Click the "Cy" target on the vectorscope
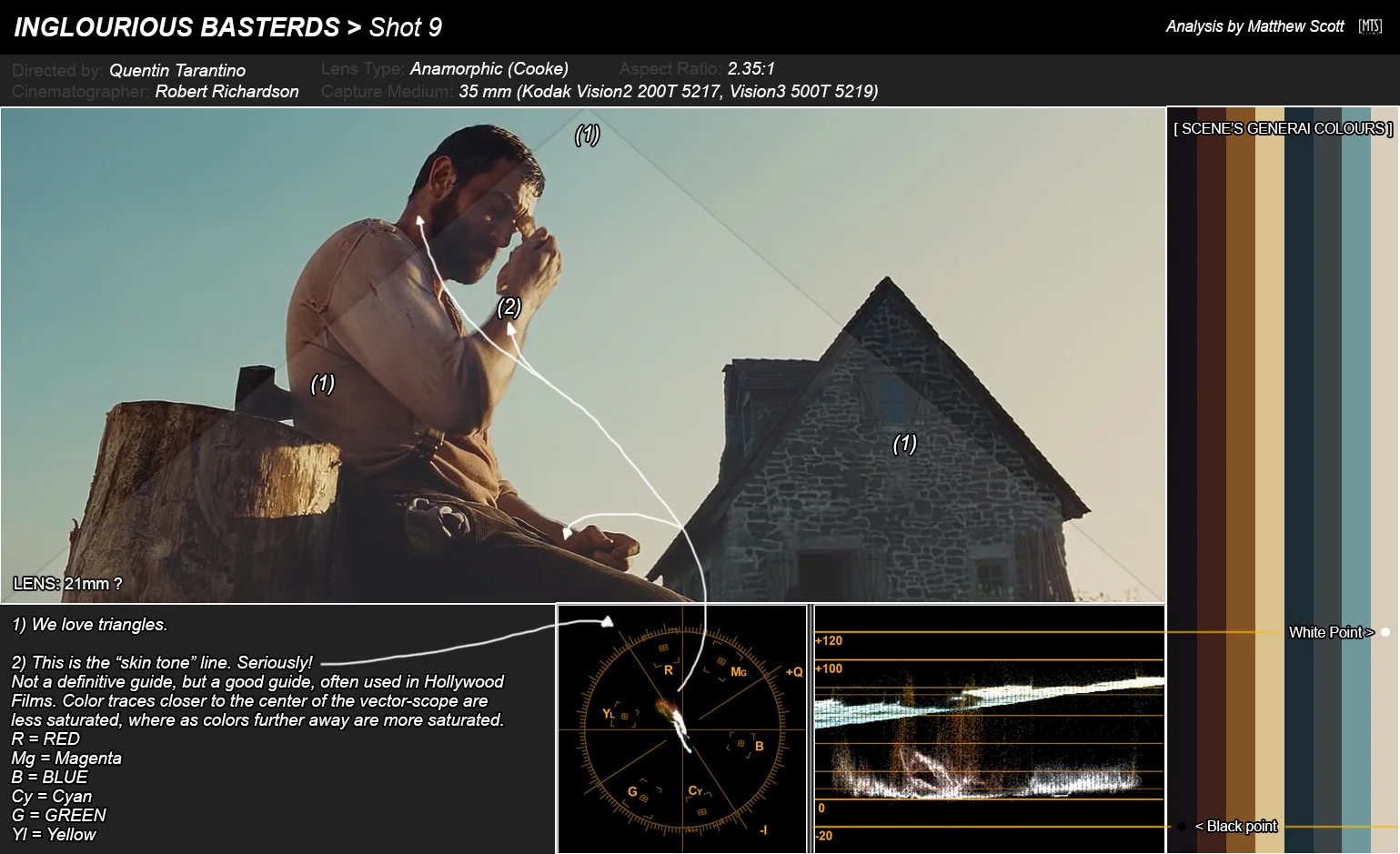Viewport: 1400px width, 854px height. [696, 790]
